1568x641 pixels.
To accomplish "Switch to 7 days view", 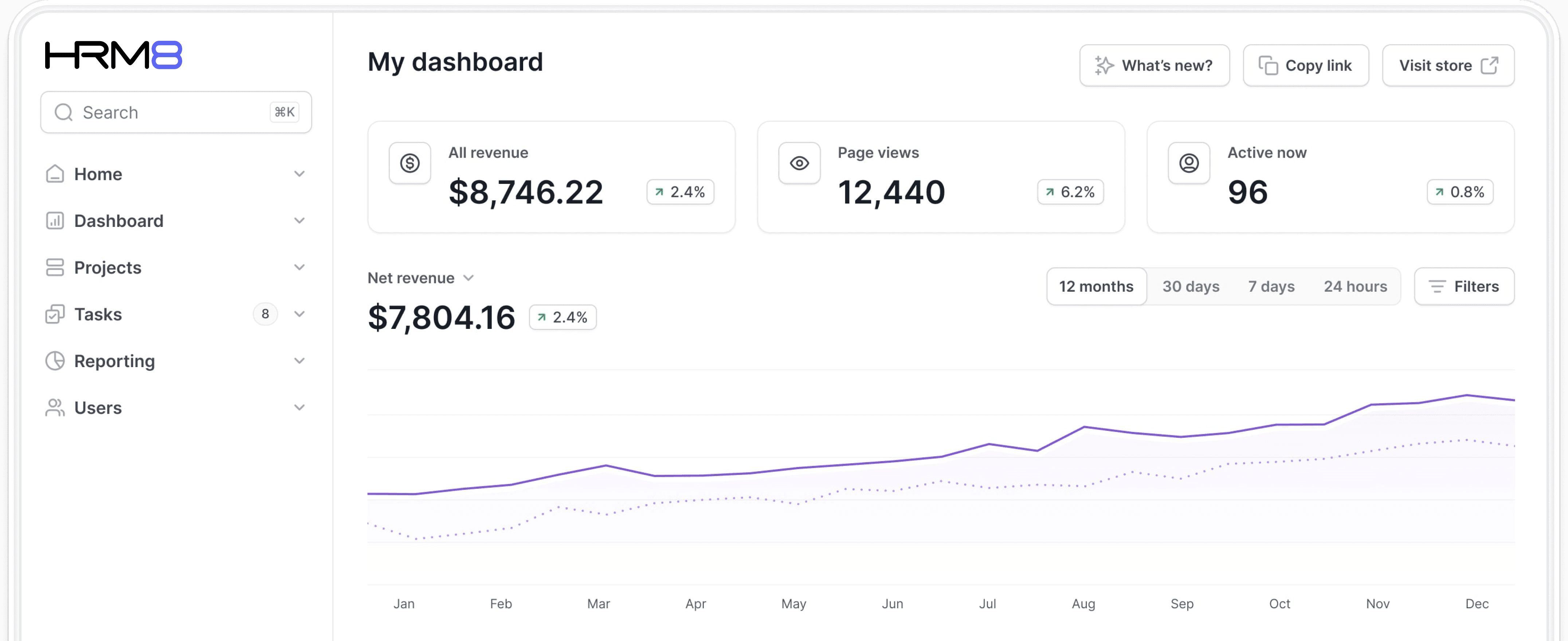I will (1271, 287).
